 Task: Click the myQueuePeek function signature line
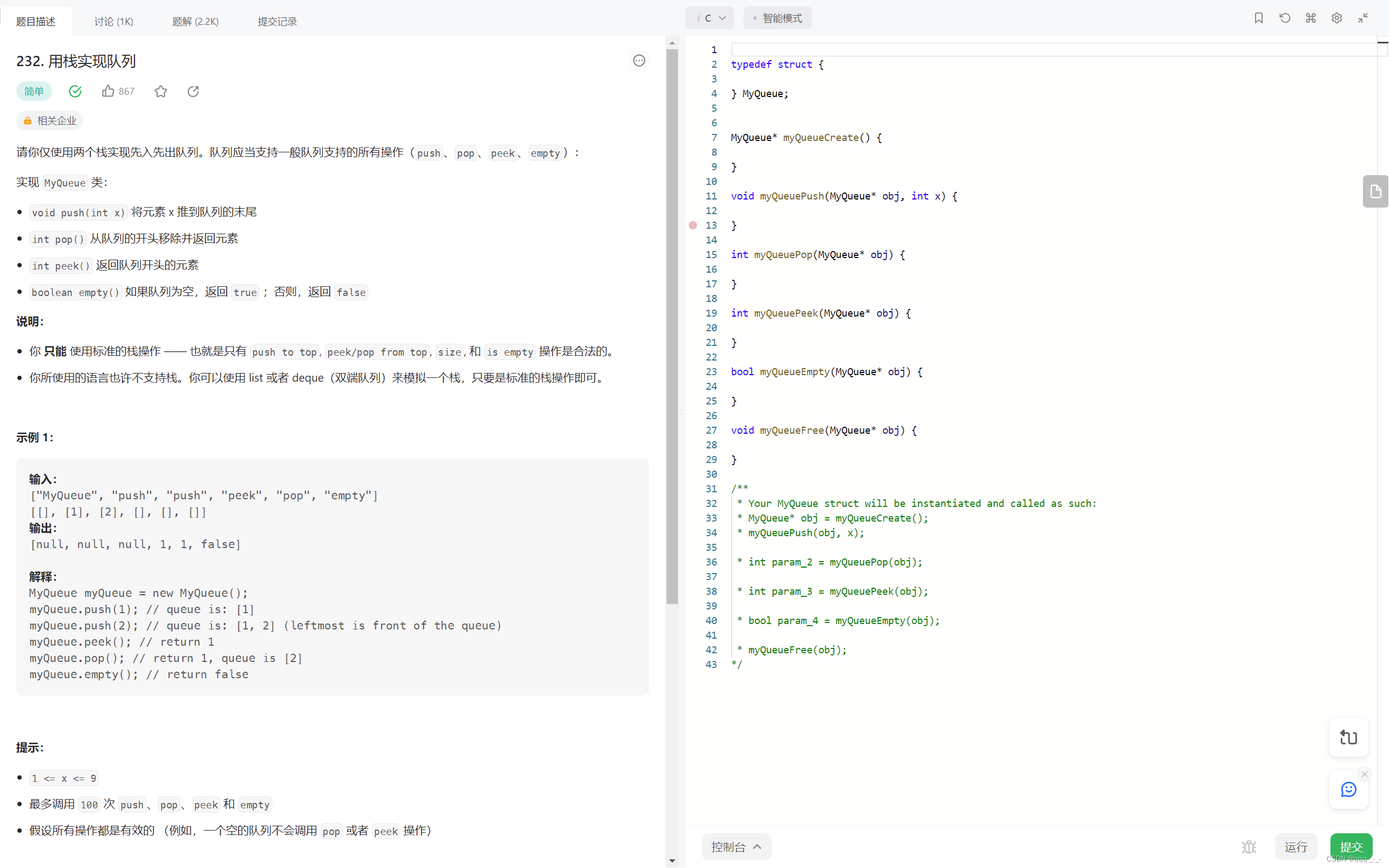pyautogui.click(x=821, y=313)
